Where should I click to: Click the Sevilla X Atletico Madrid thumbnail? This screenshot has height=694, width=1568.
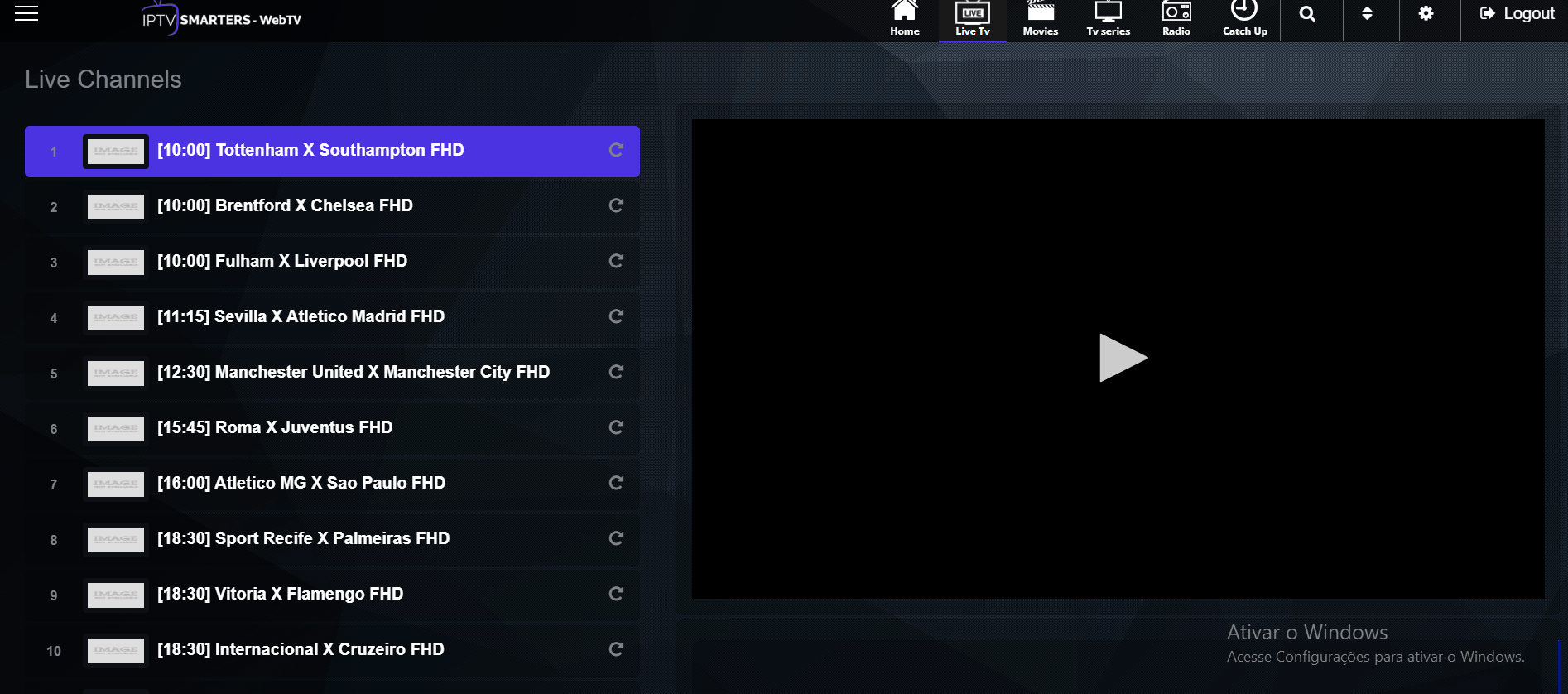pos(116,317)
